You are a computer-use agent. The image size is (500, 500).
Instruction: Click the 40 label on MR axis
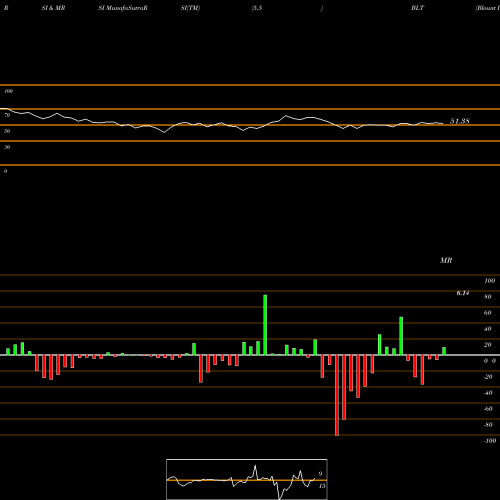[488, 329]
